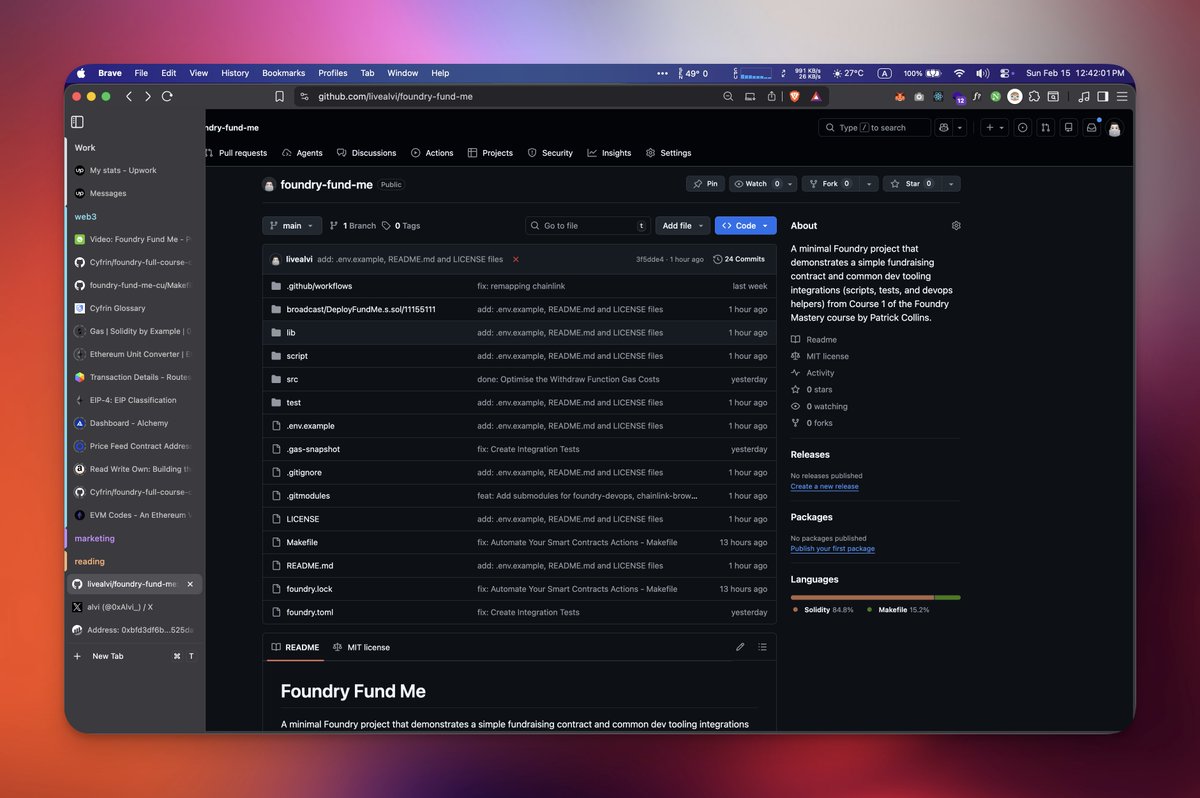This screenshot has width=1200, height=798.
Task: Open the Makefile file link
Action: click(x=302, y=542)
